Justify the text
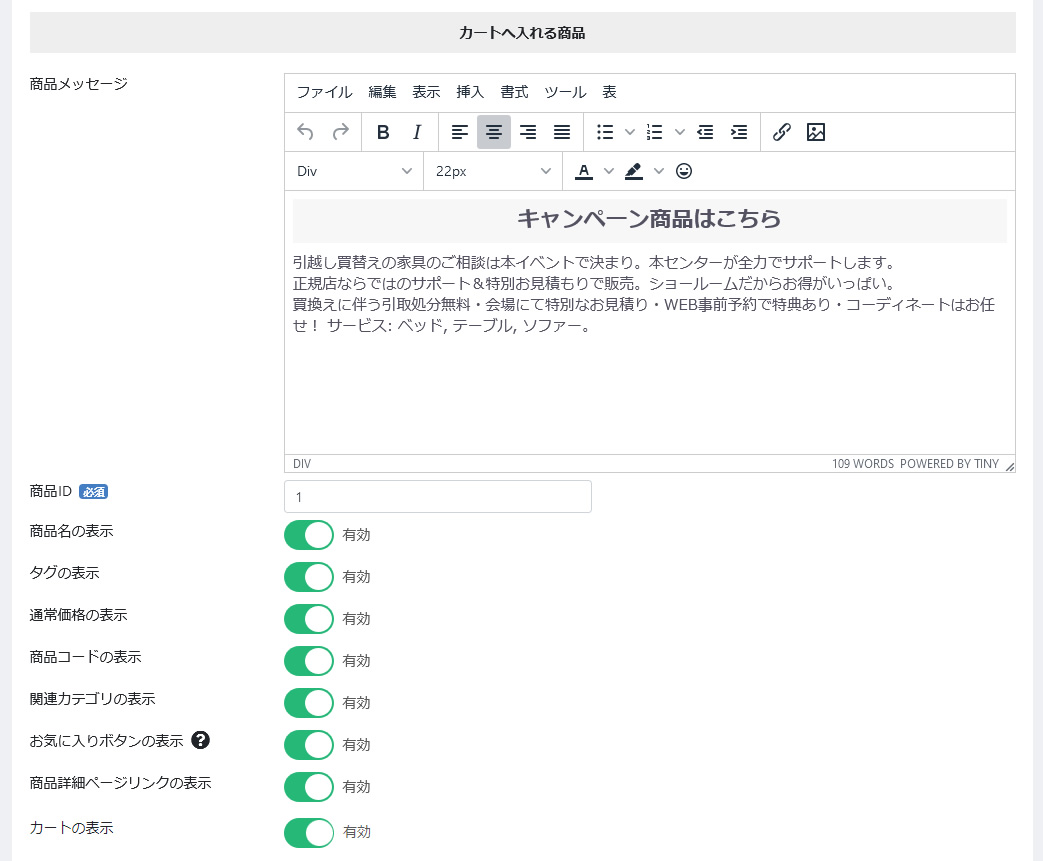This screenshot has height=861, width=1043. pyautogui.click(x=562, y=132)
